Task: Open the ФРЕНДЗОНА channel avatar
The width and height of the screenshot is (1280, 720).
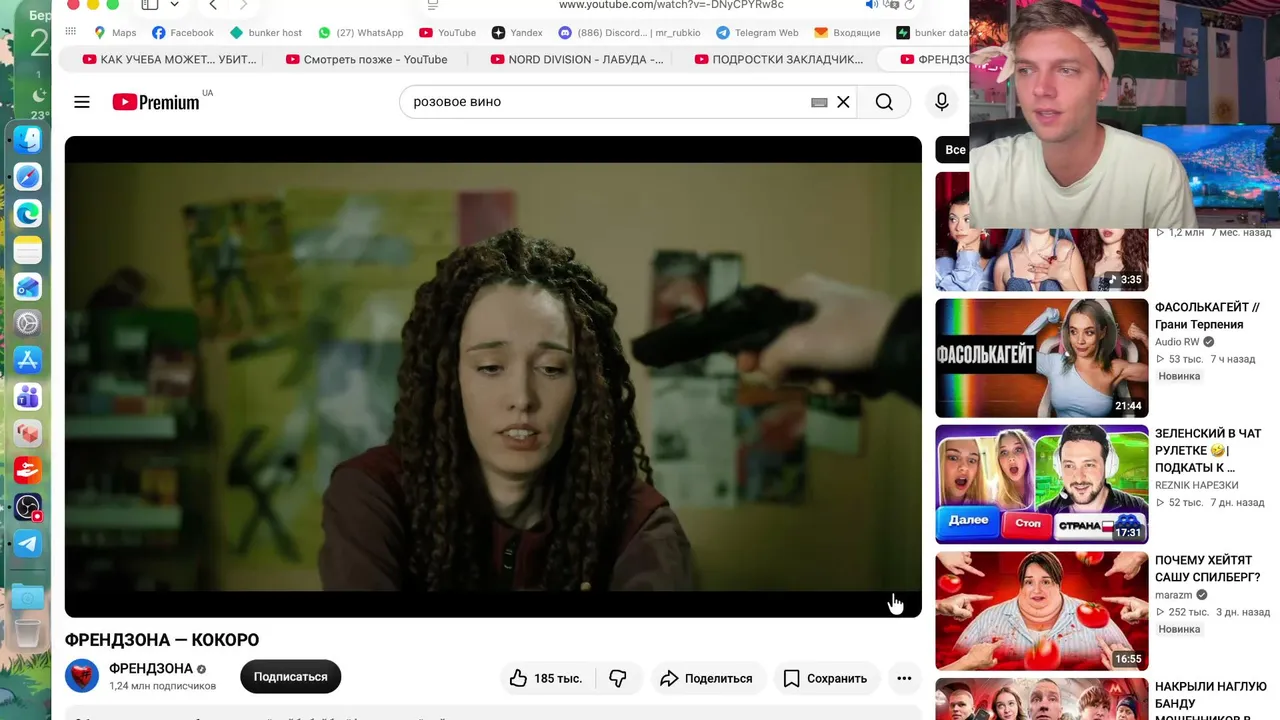Action: point(82,676)
